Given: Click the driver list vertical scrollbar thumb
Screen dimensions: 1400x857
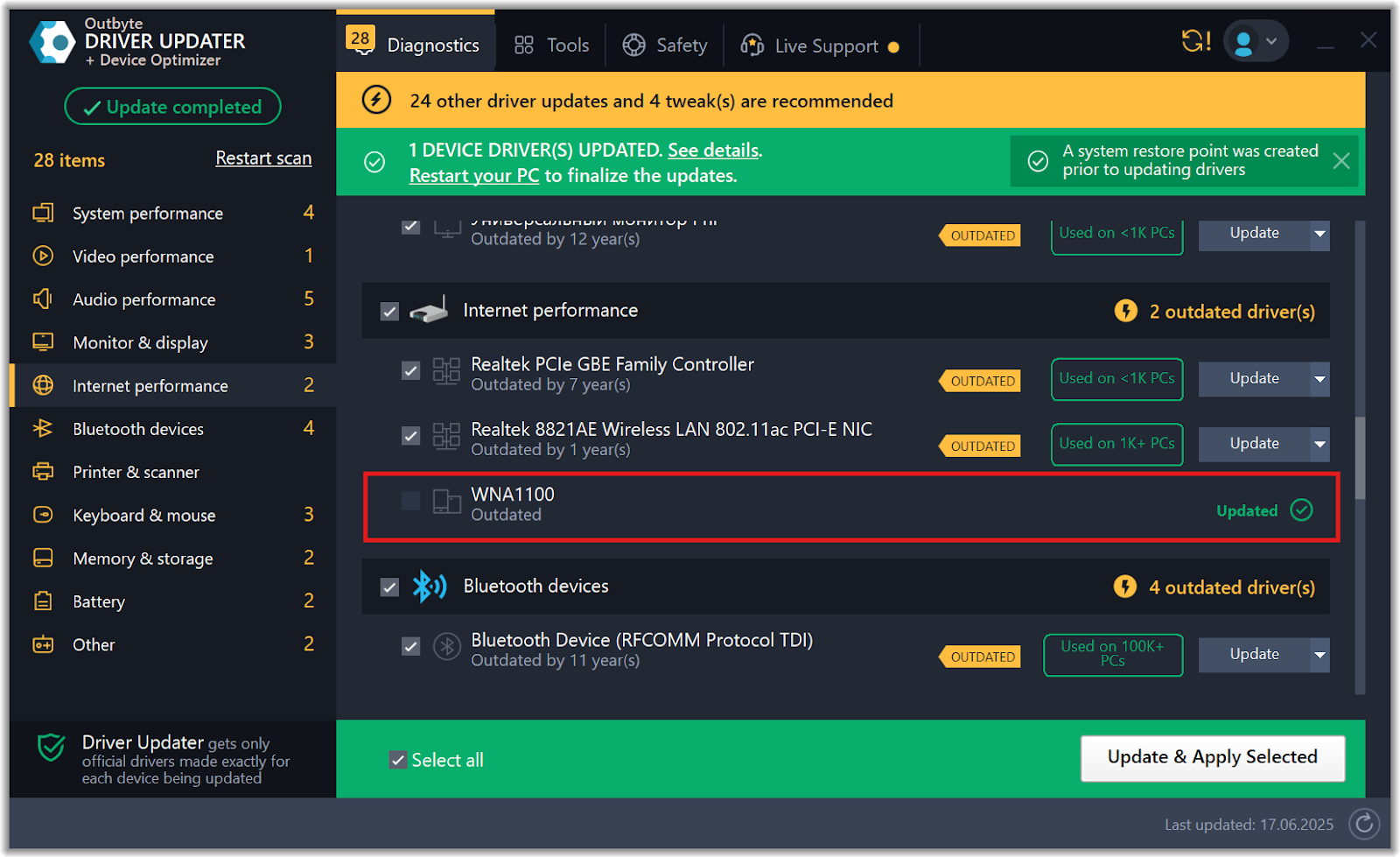Looking at the screenshot, I should (x=1360, y=458).
